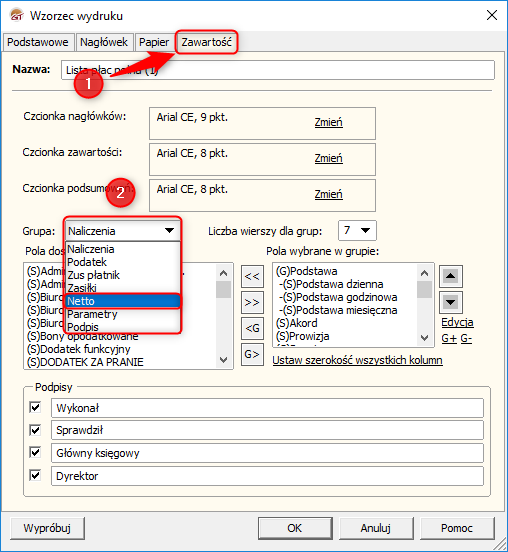Open Liczba wierszy dla grup dropdown
This screenshot has height=552, width=508.
(357, 231)
